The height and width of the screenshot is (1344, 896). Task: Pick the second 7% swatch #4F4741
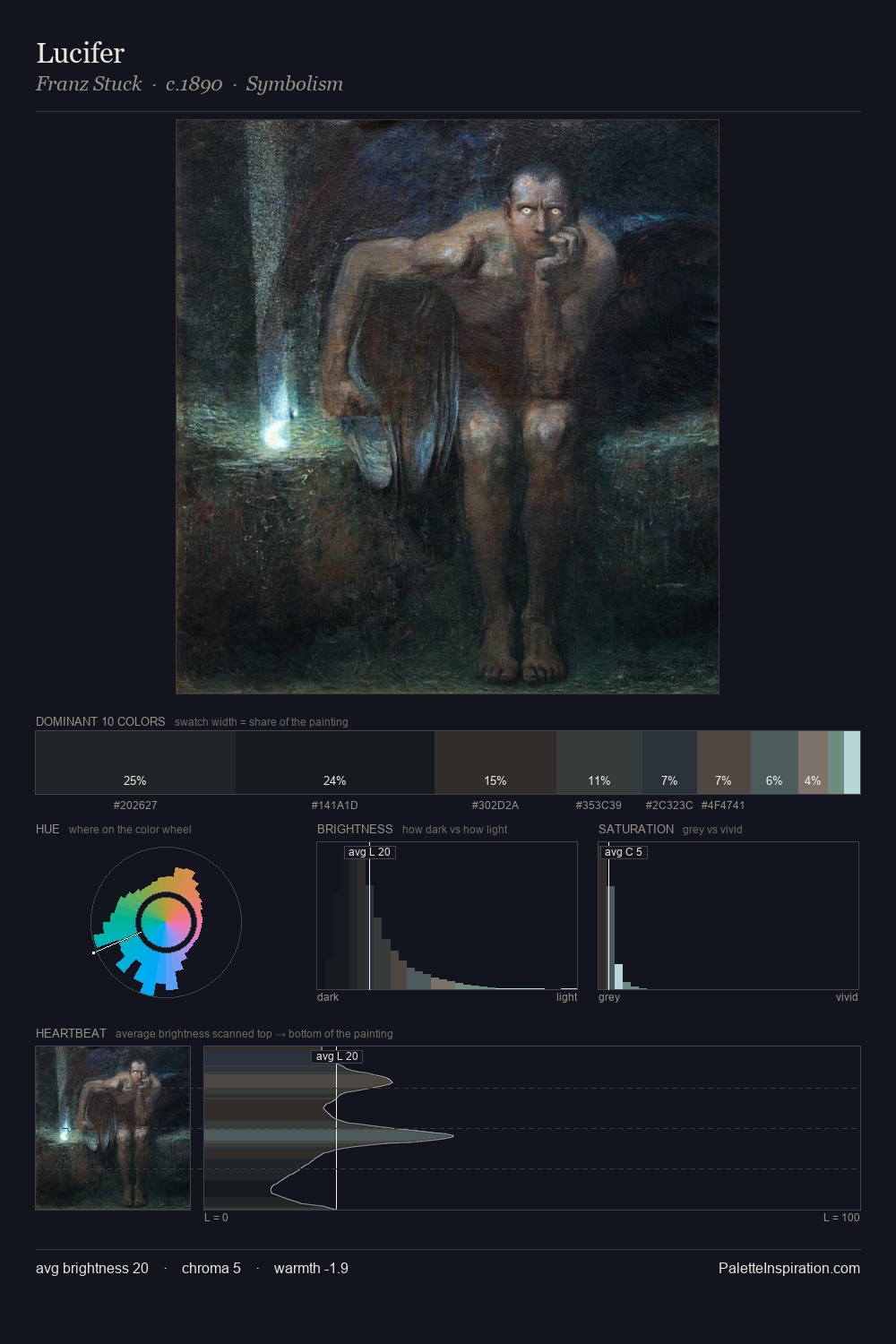pyautogui.click(x=724, y=762)
